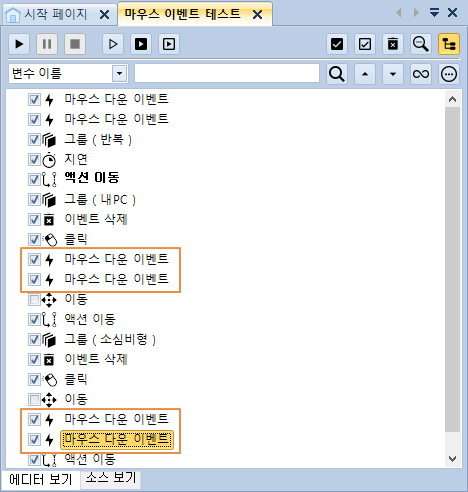Select the 지연 row text

point(76,159)
